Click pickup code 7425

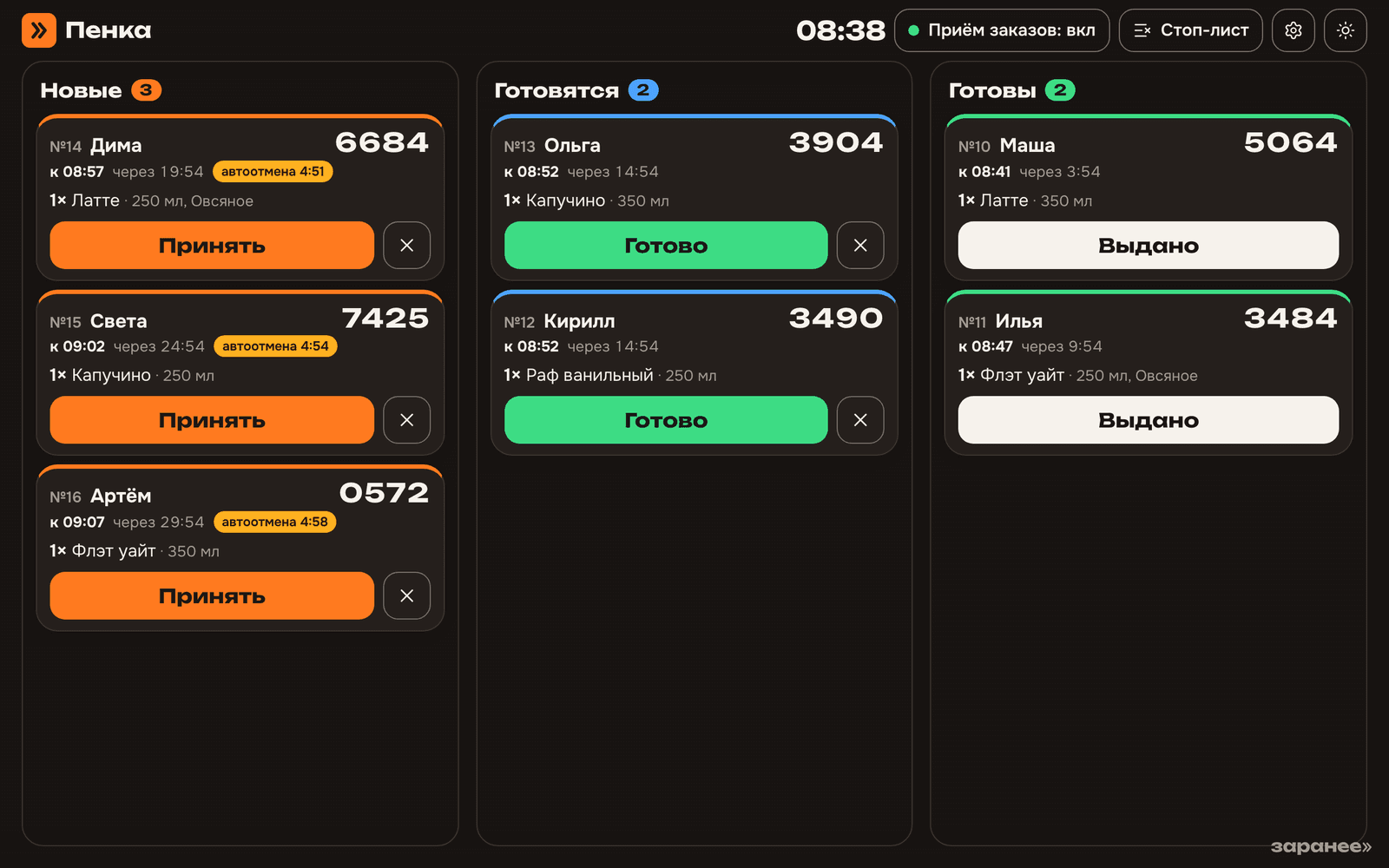pos(385,318)
